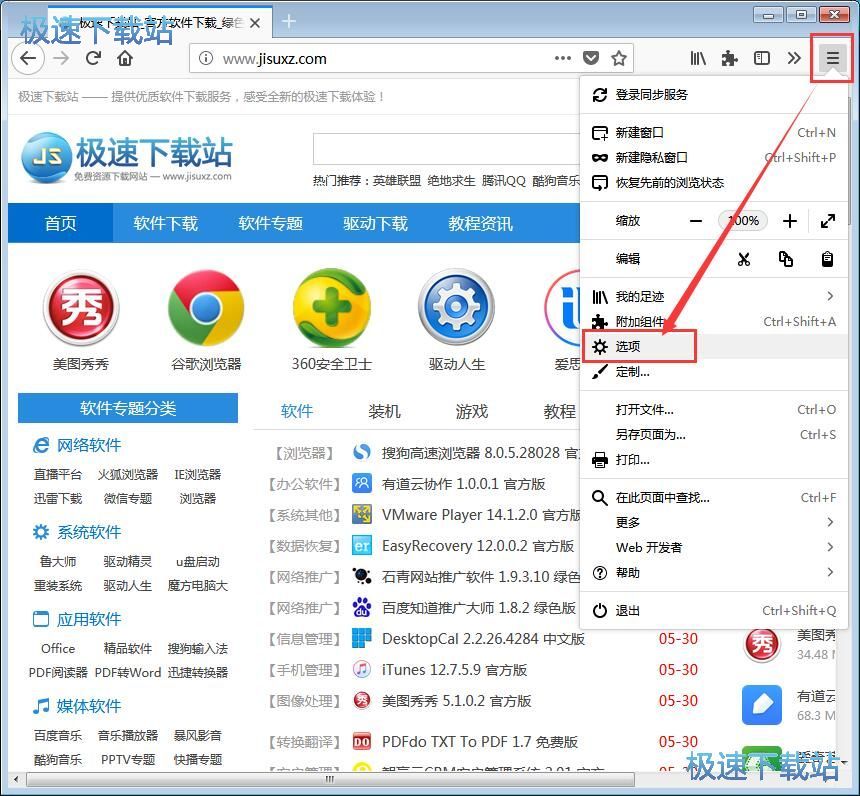Screen dimensions: 860x796
Task: Open DesktopCal 2.2.26.4284 中文版 link
Action: tap(483, 639)
